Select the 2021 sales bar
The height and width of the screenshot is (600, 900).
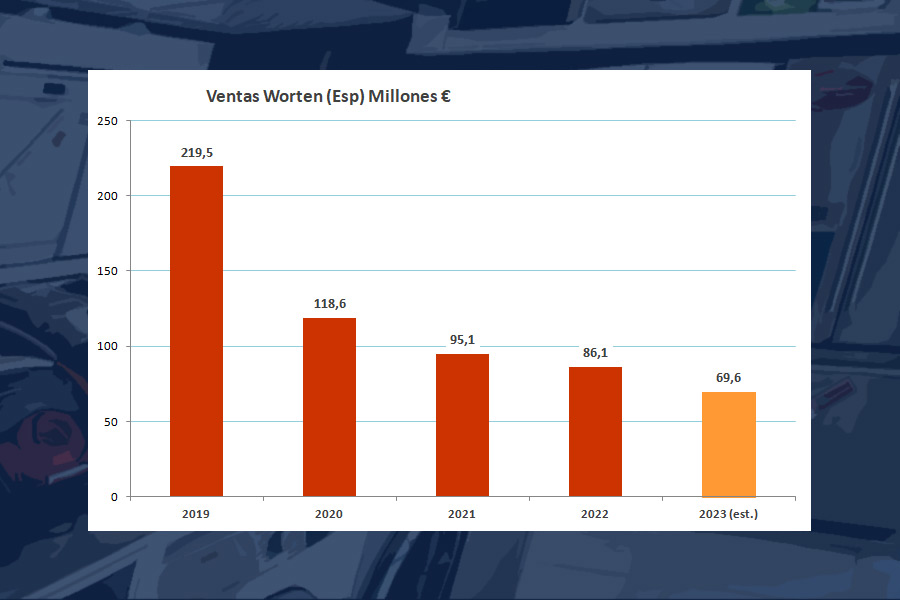click(x=463, y=425)
